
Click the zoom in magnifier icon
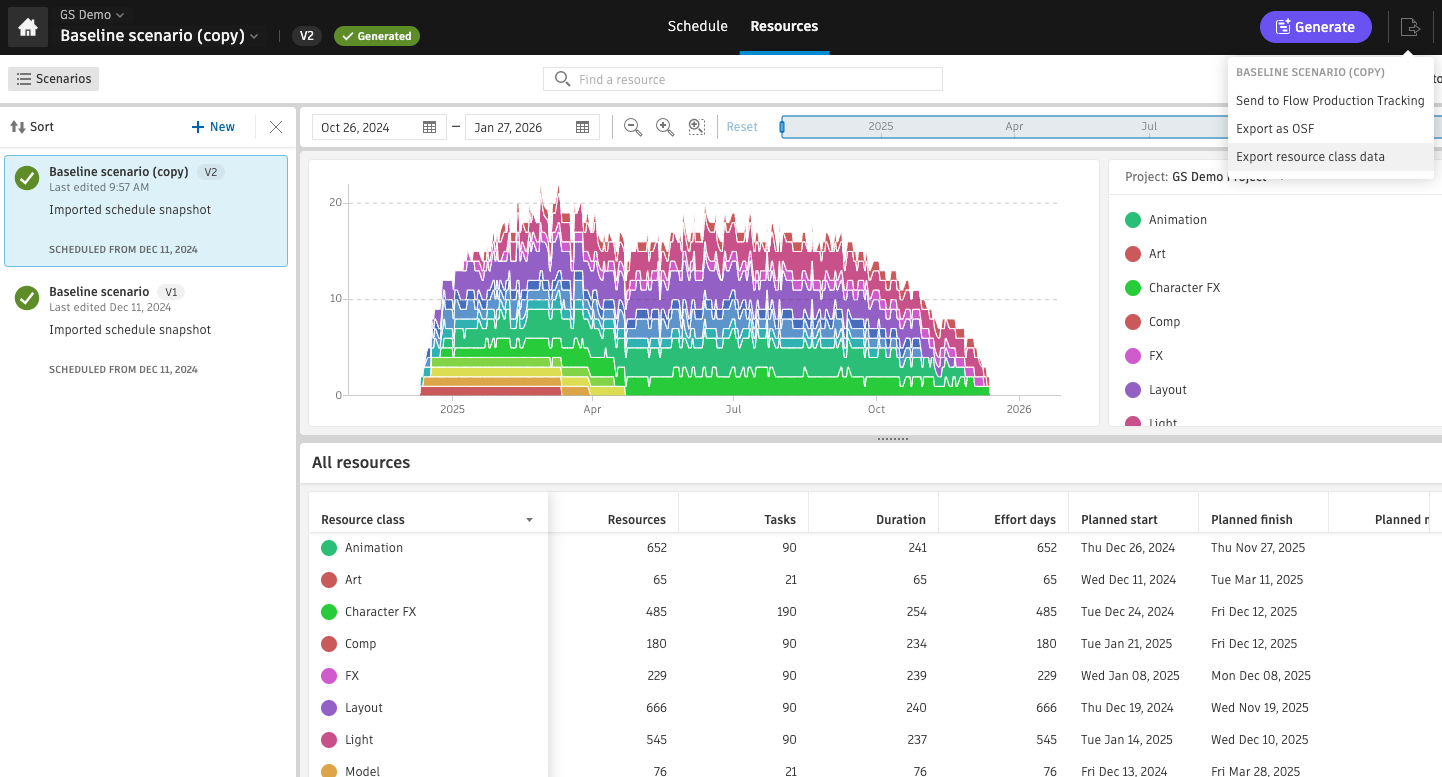click(x=665, y=127)
